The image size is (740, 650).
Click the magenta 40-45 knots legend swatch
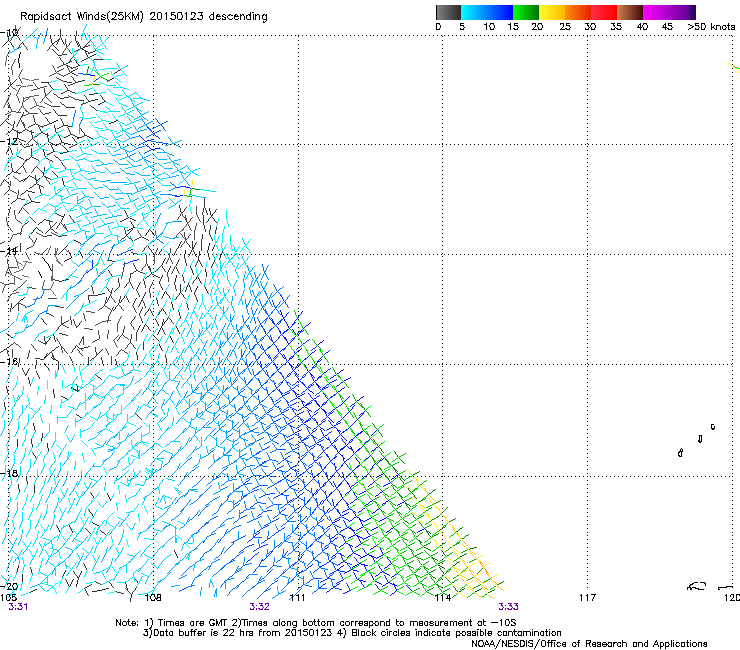tap(656, 12)
